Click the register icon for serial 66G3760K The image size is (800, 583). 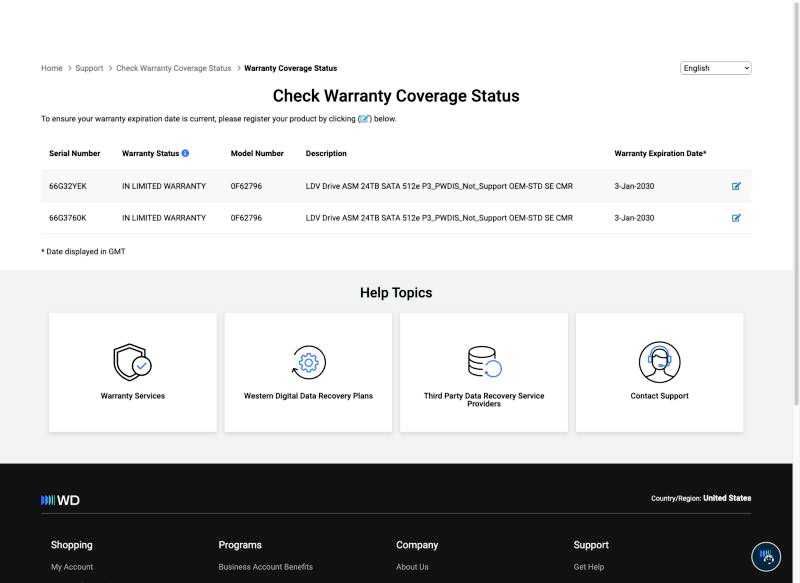[736, 218]
